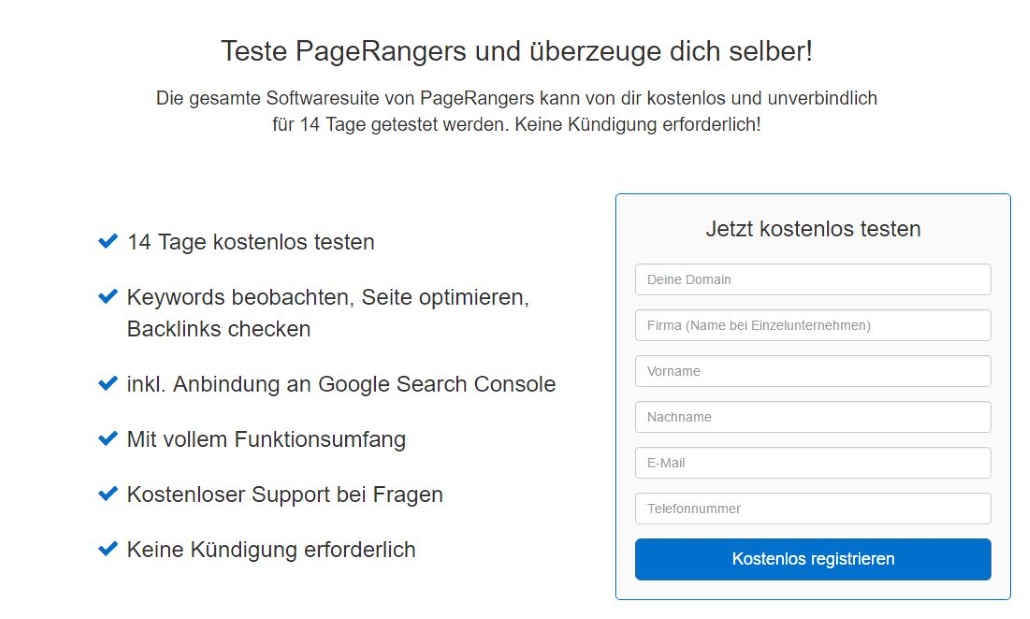
Task: Click the subtitle paragraph about the Softwaresuite
Action: click(x=516, y=112)
